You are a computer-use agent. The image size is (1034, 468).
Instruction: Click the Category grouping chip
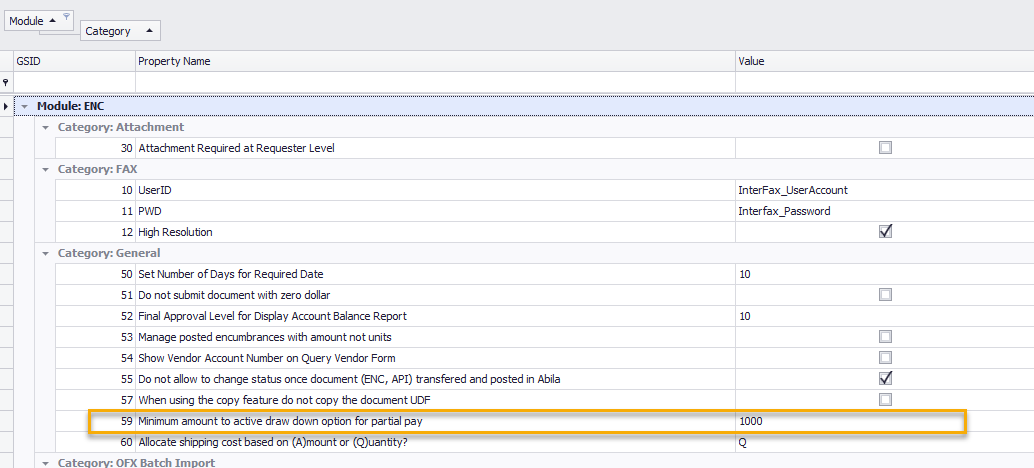click(x=119, y=31)
